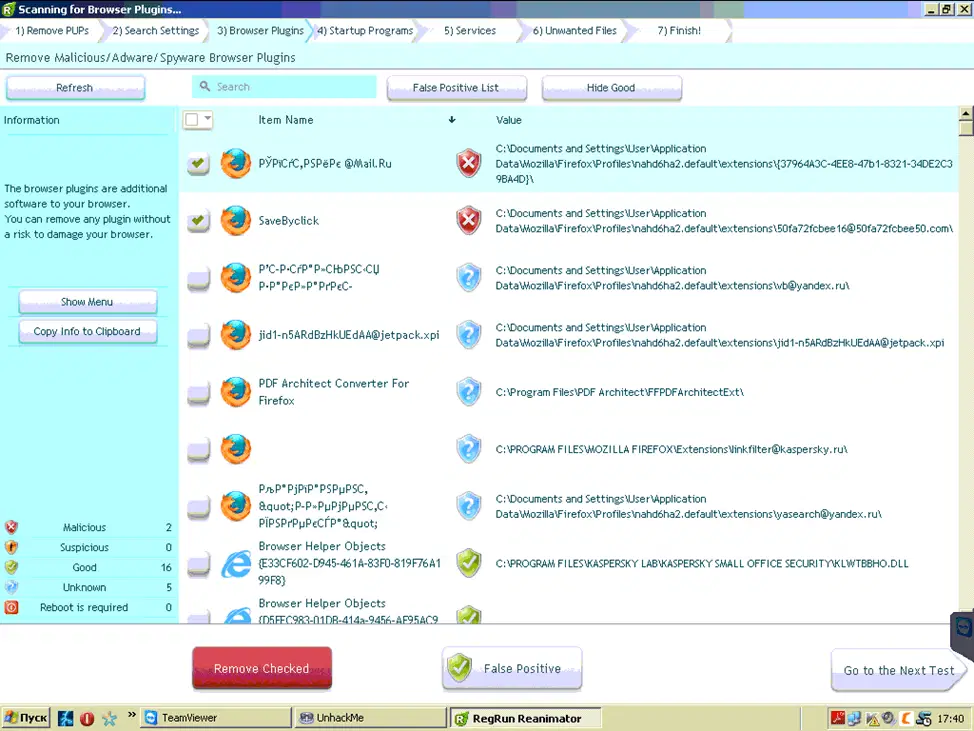The height and width of the screenshot is (731, 974).
Task: Click the Malicious legend icon in the sidebar
Action: click(11, 527)
